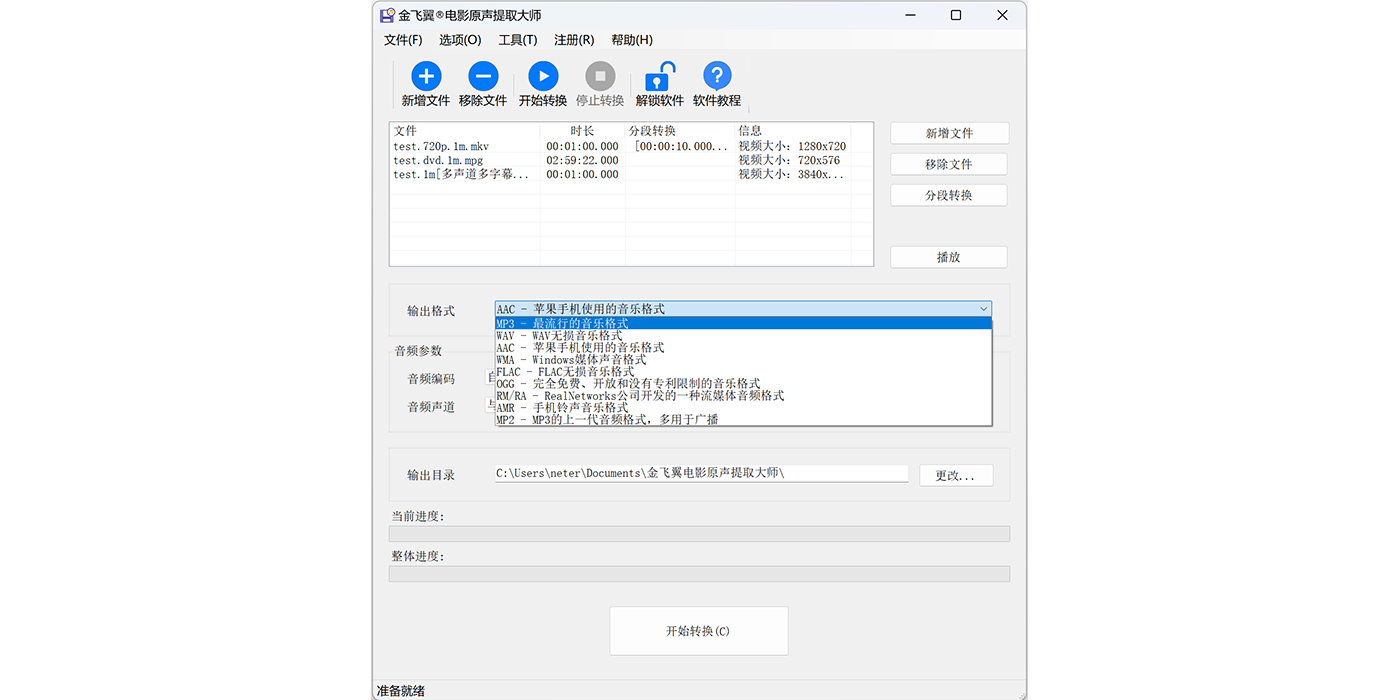Image resolution: width=1400 pixels, height=700 pixels.
Task: Click info cell 视频大小: 1280x720
Action: [x=792, y=146]
